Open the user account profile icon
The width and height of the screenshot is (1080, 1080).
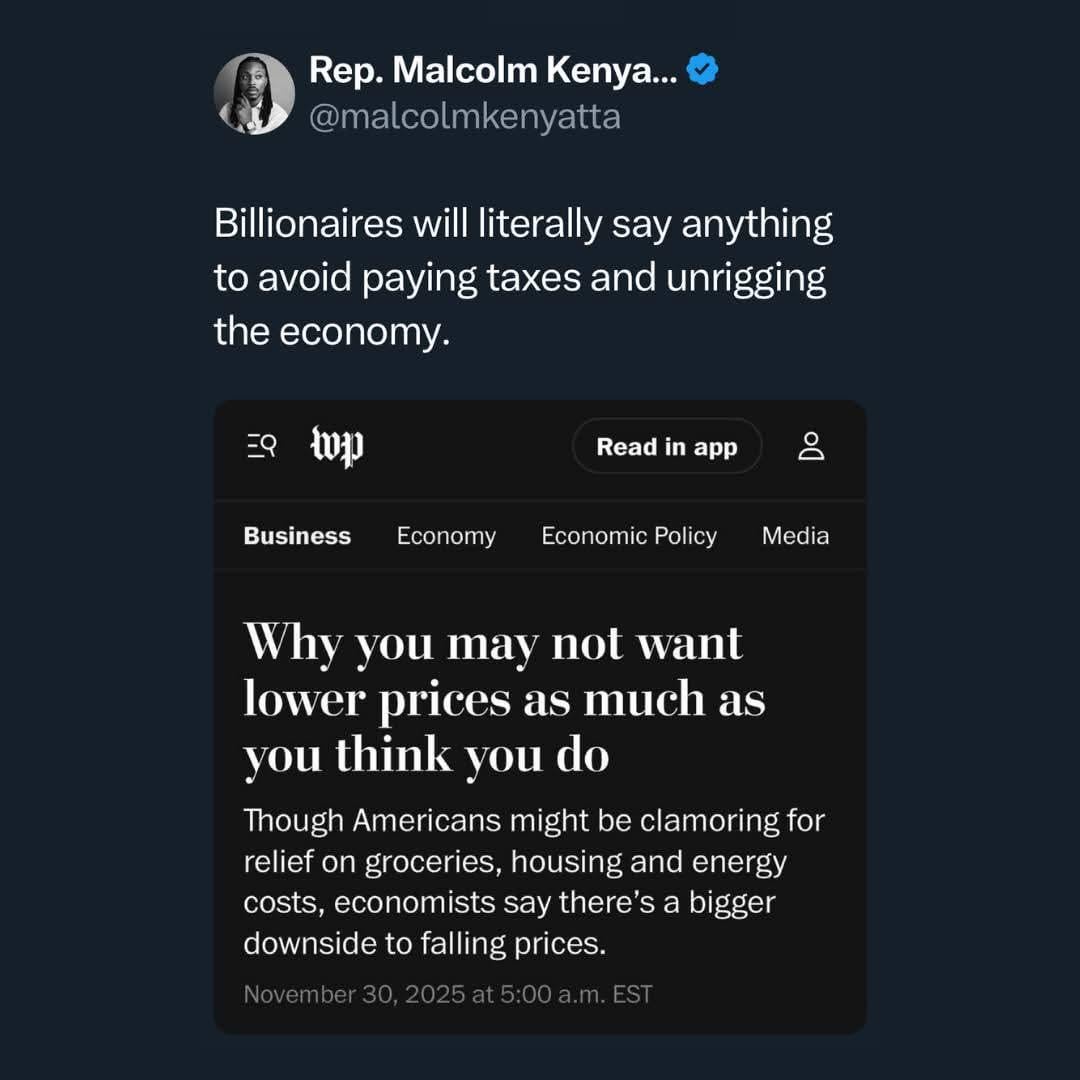(811, 446)
